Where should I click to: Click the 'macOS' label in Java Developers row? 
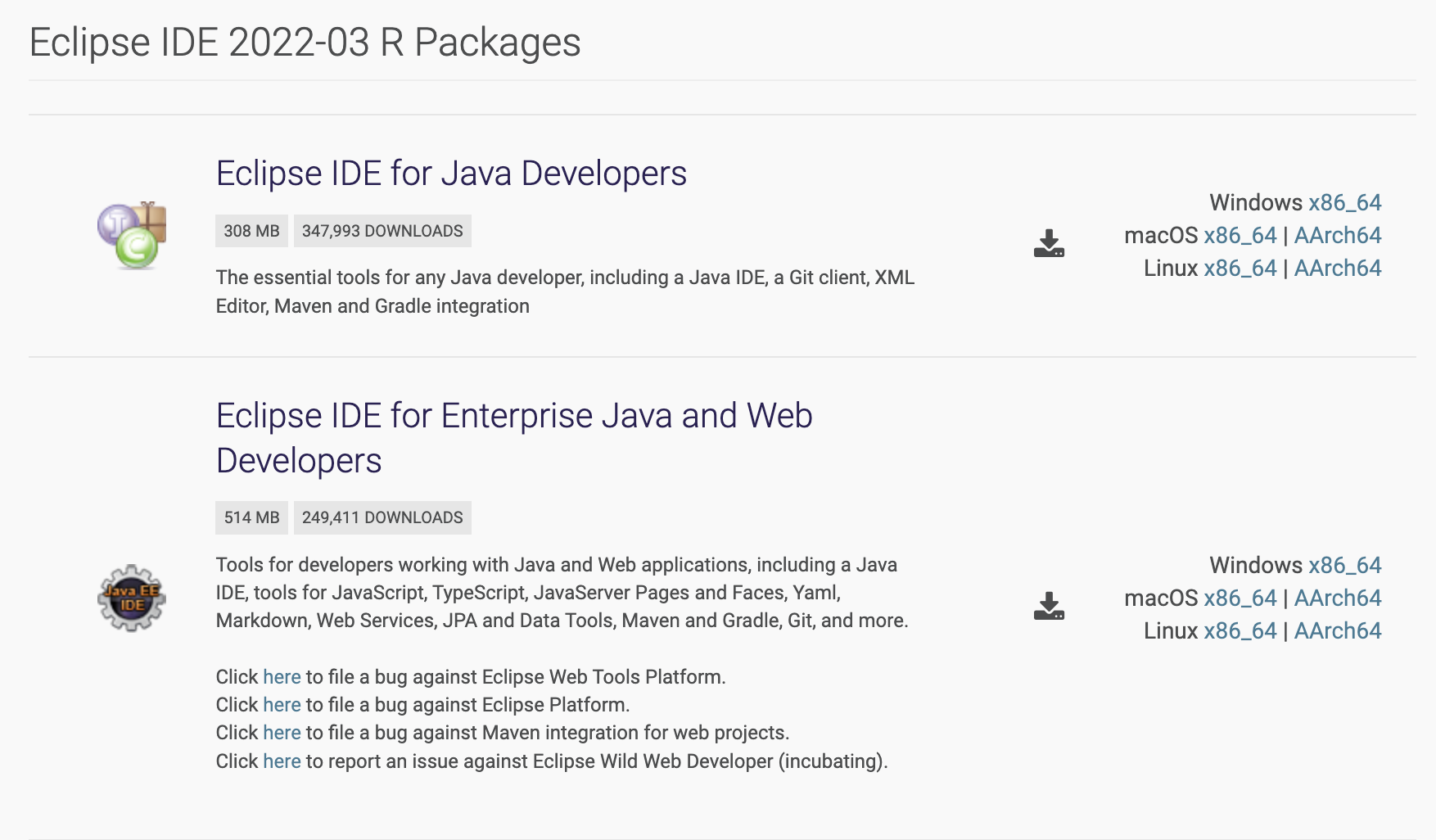[x=1161, y=235]
